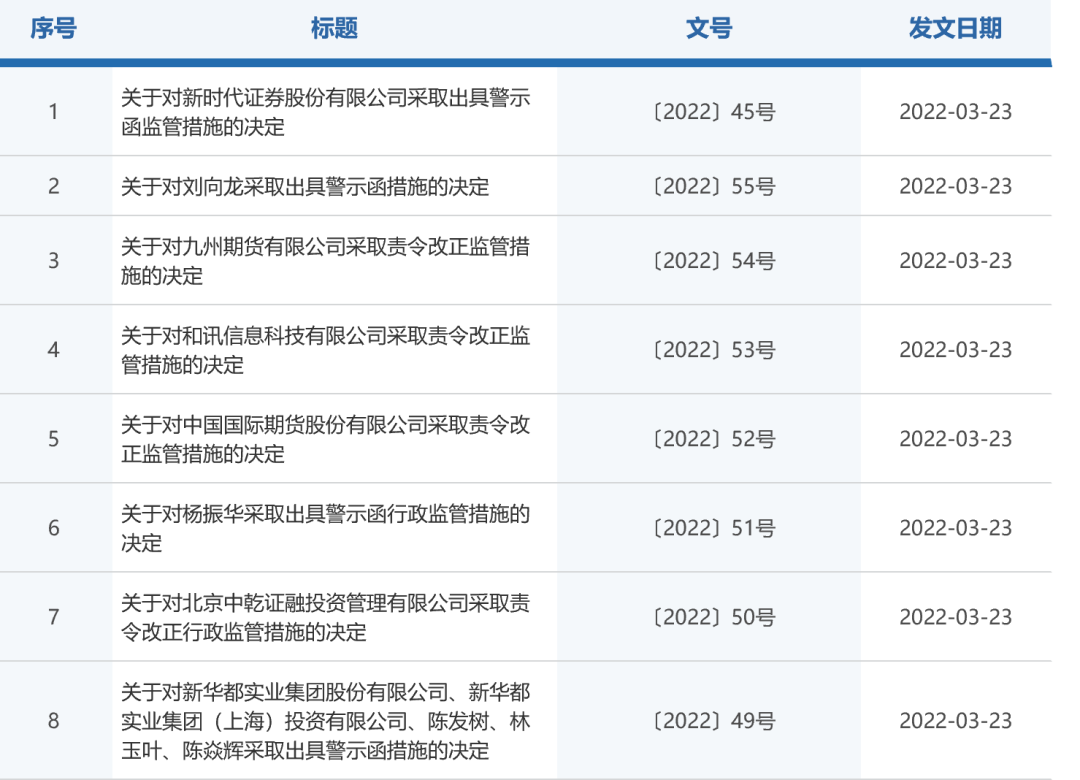Click the date in the 〔2022〕51号 row

click(x=955, y=528)
